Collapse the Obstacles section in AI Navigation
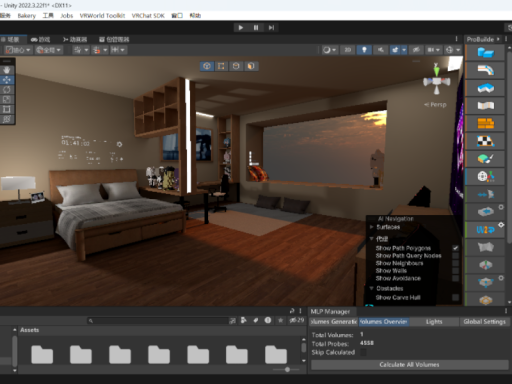This screenshot has height=384, width=512. pyautogui.click(x=372, y=288)
